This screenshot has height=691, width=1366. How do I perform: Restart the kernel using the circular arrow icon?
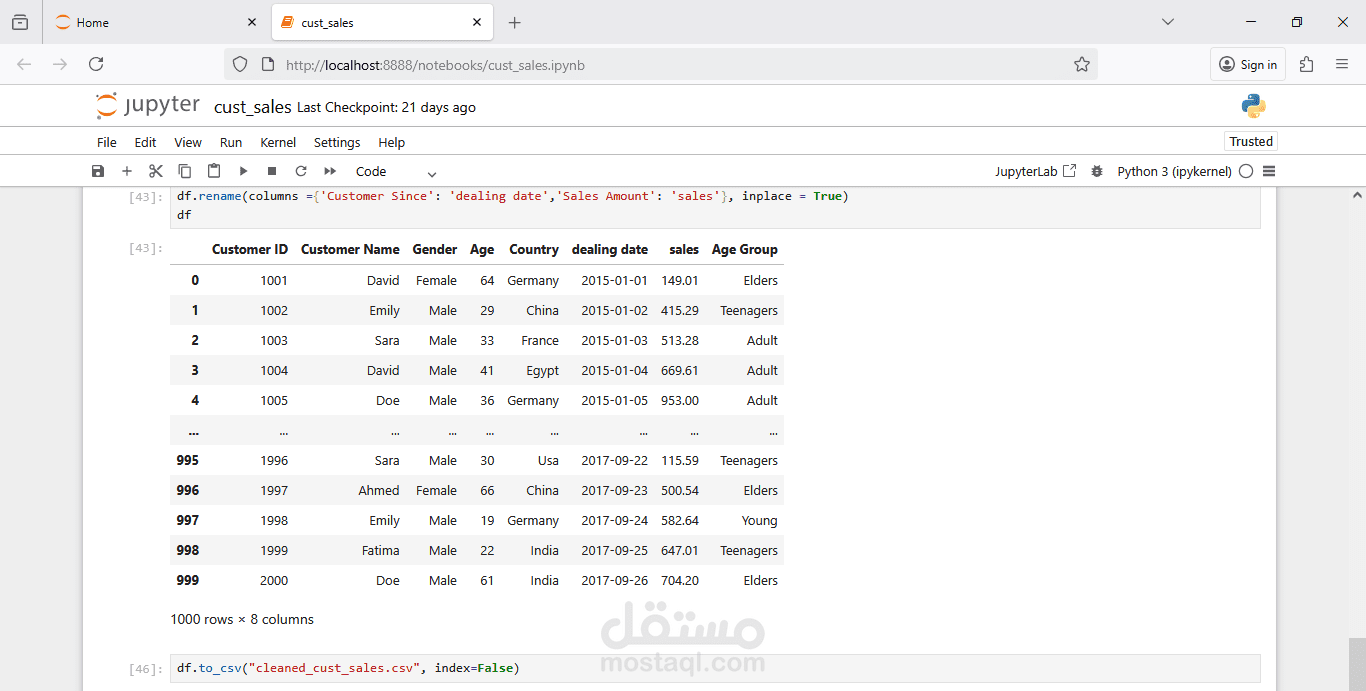[300, 171]
